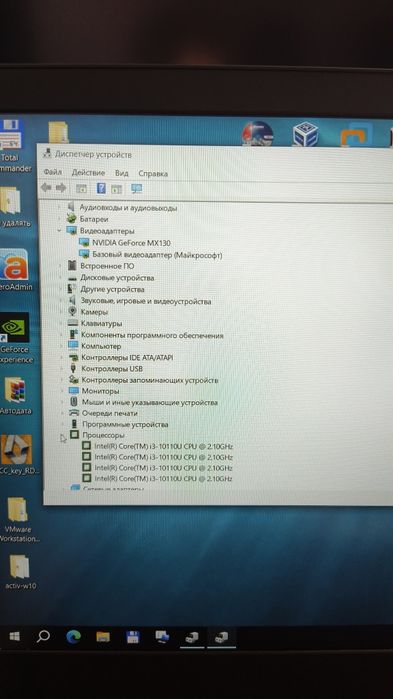
Task: Click the Диспетчер устройств title text
Action: [x=93, y=155]
